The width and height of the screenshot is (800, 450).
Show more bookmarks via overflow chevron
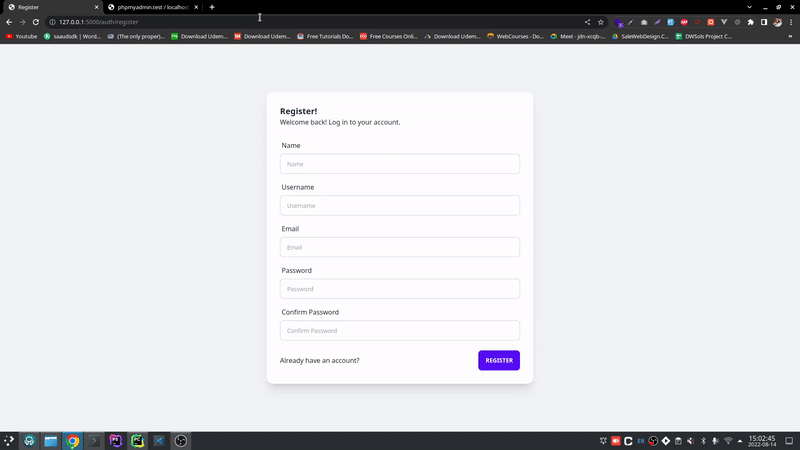790,36
